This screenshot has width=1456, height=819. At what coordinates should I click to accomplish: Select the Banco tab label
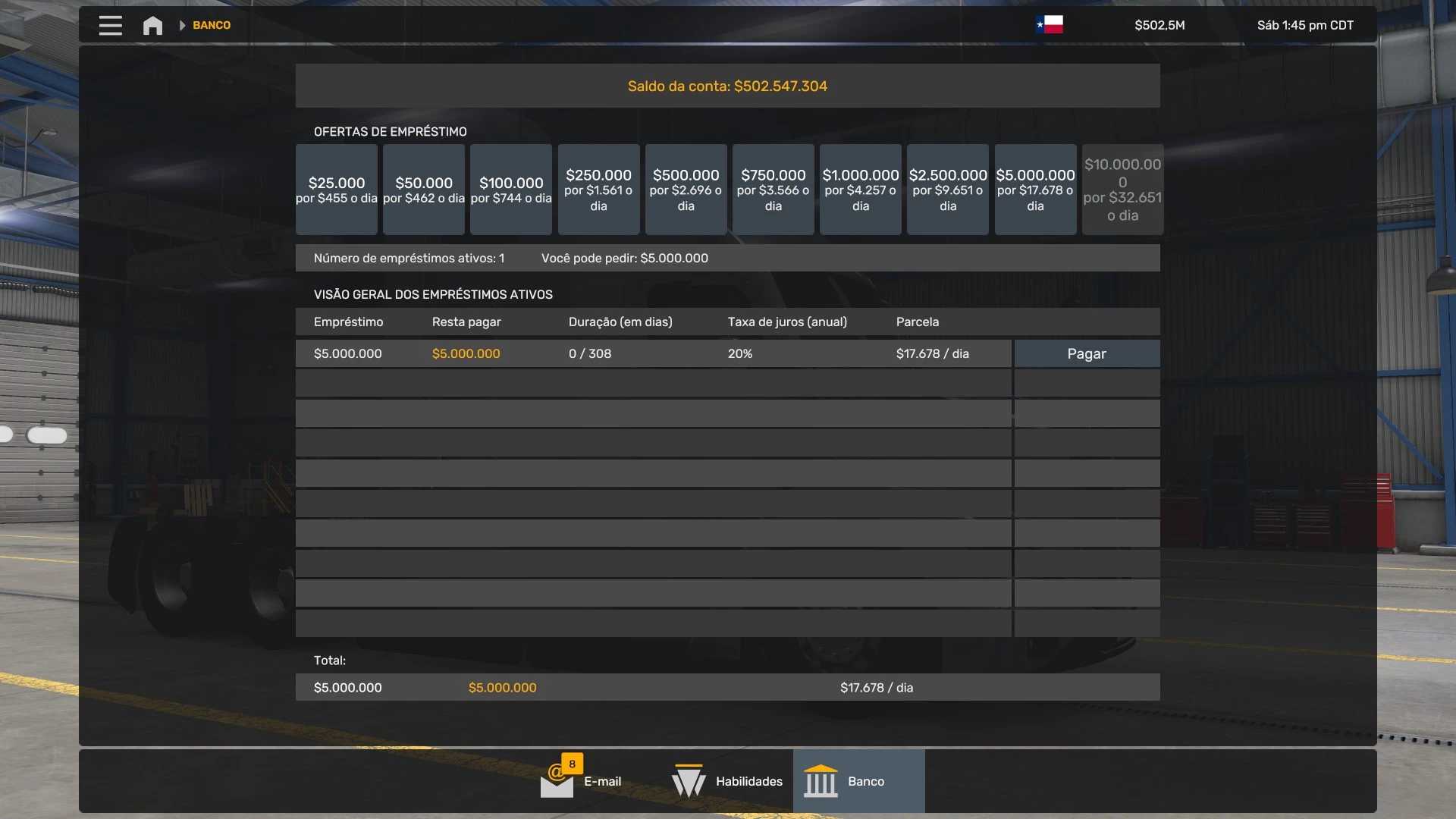click(x=866, y=781)
